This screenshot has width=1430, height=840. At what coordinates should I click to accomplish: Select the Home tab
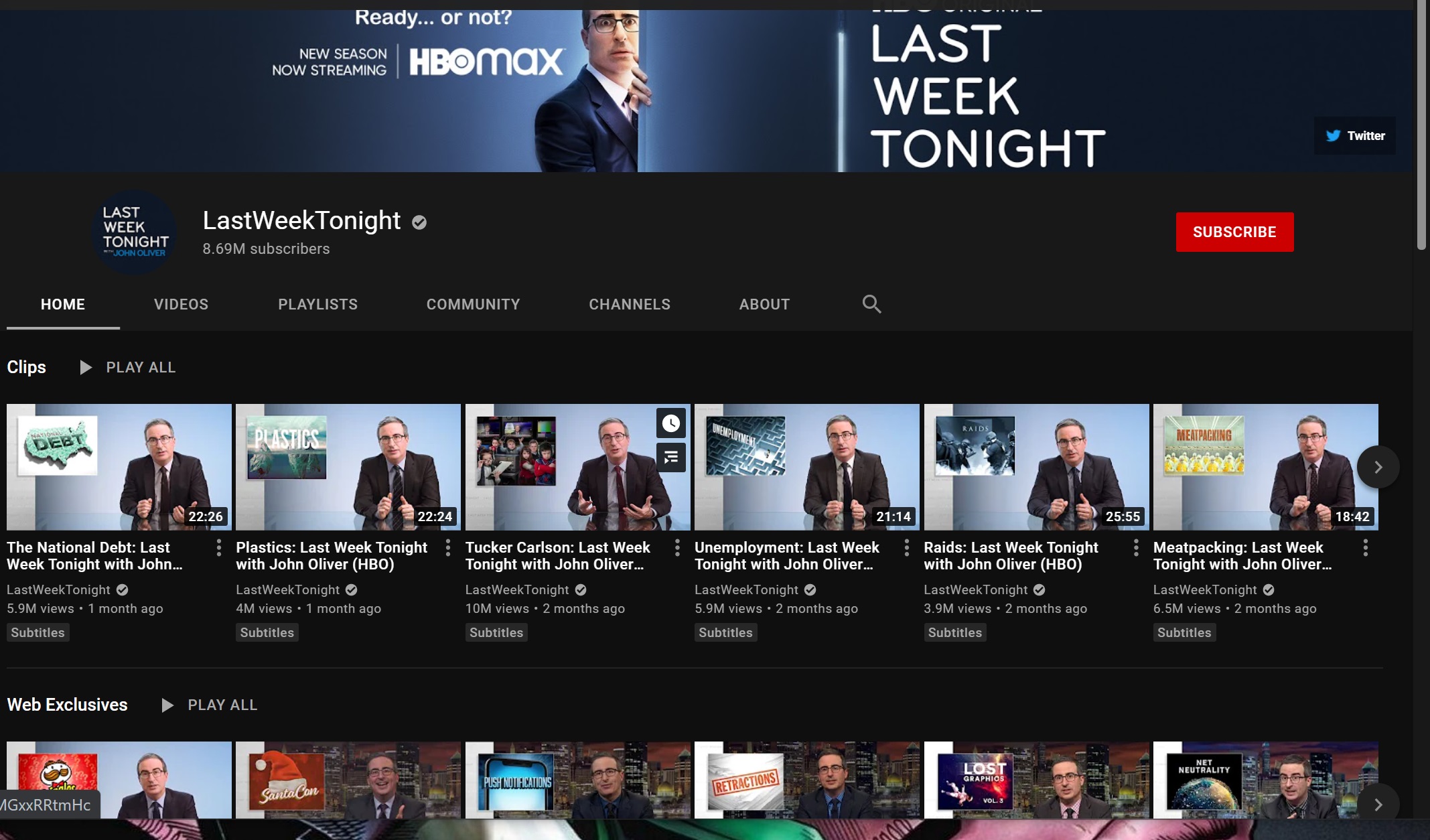coord(63,304)
